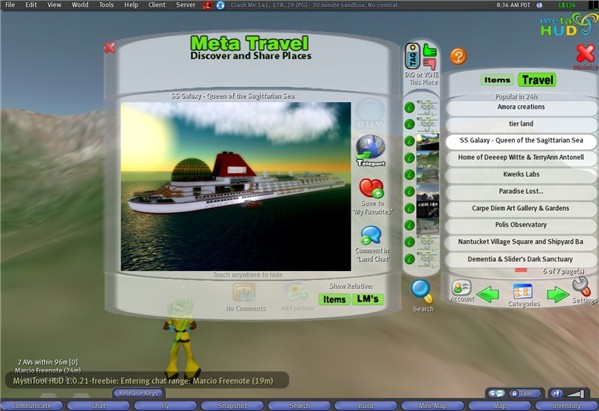Open the Edit menu

[31, 5]
